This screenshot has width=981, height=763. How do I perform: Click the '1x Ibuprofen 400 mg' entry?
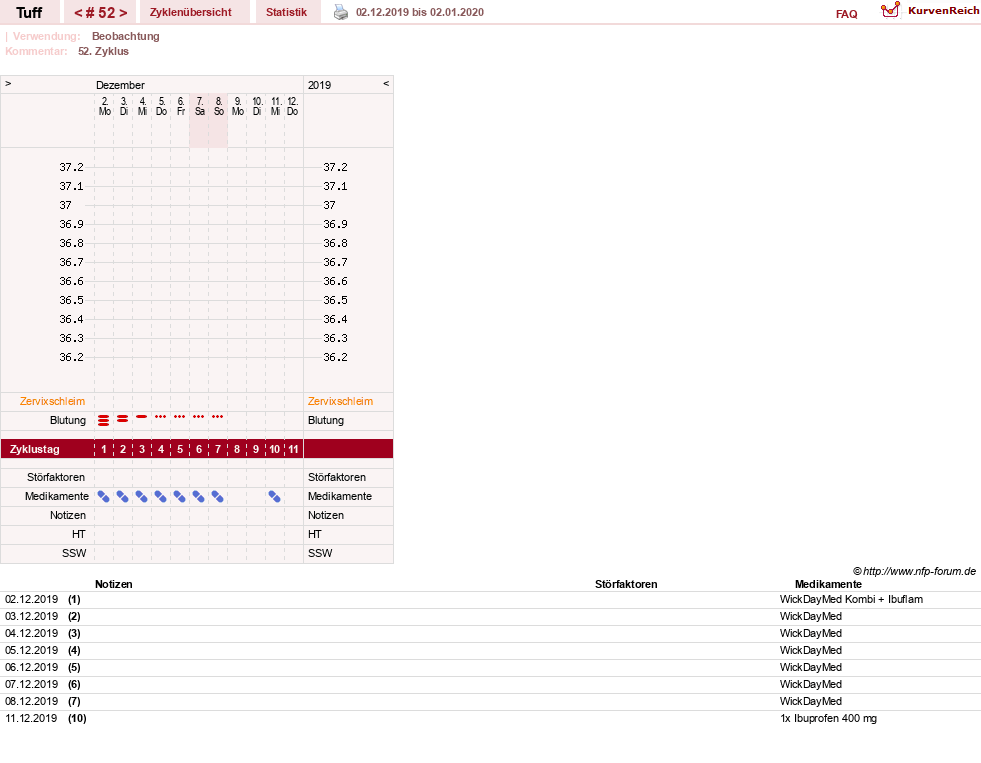(828, 718)
